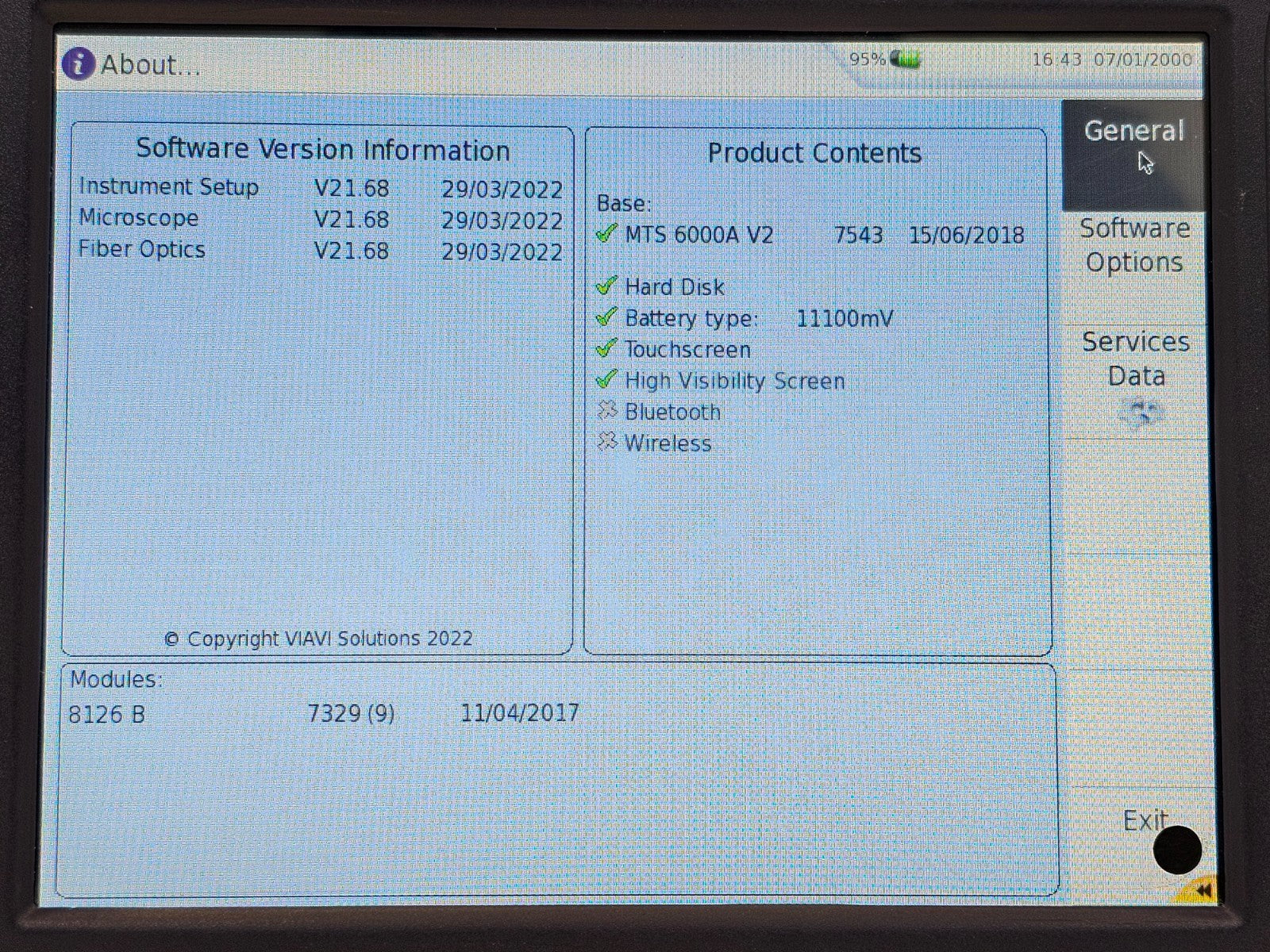Click the Copyright VIAVI Solutions 2022 text
The width and height of the screenshot is (1270, 952).
pyautogui.click(x=318, y=639)
